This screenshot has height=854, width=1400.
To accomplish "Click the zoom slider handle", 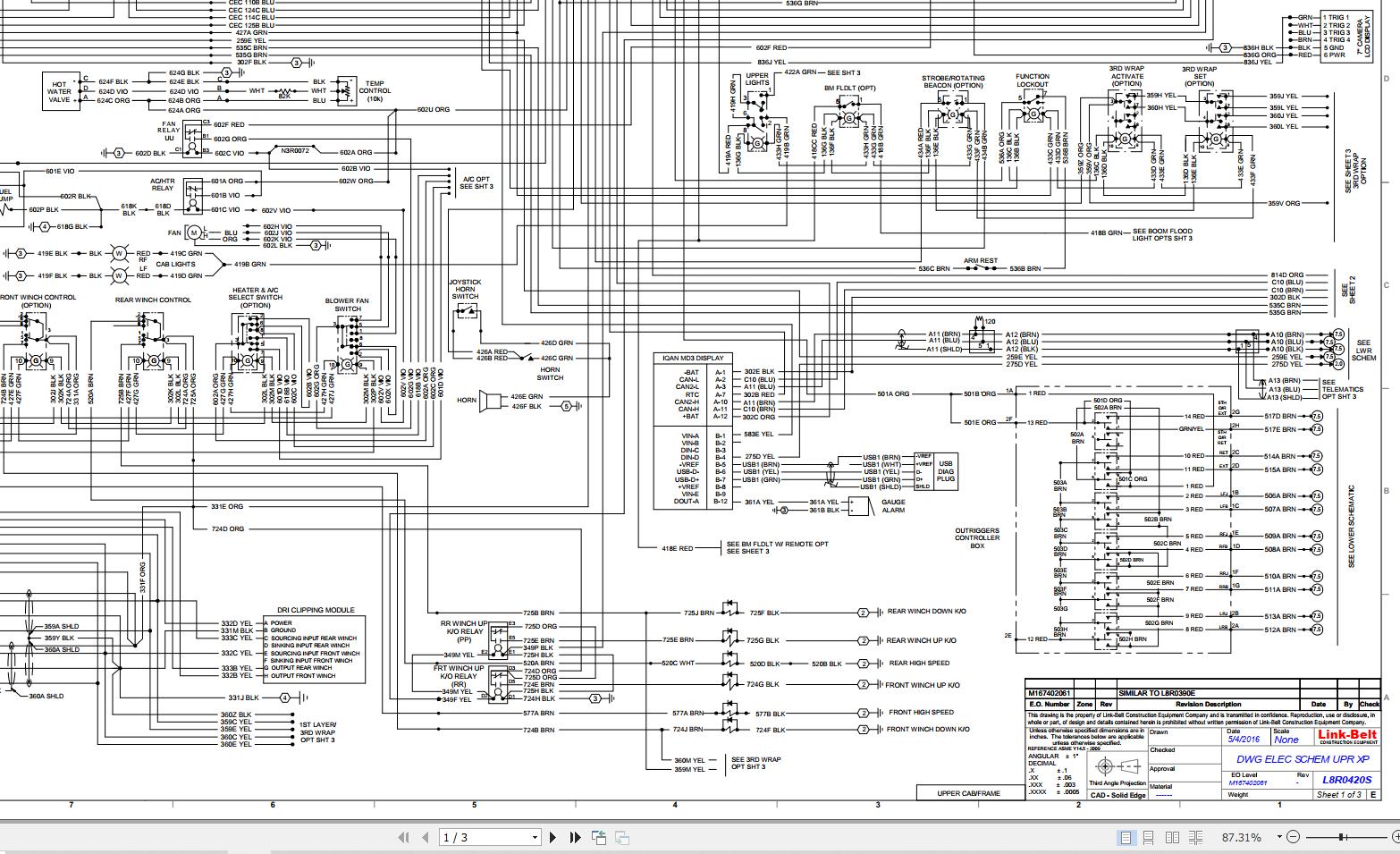I will [x=1342, y=837].
